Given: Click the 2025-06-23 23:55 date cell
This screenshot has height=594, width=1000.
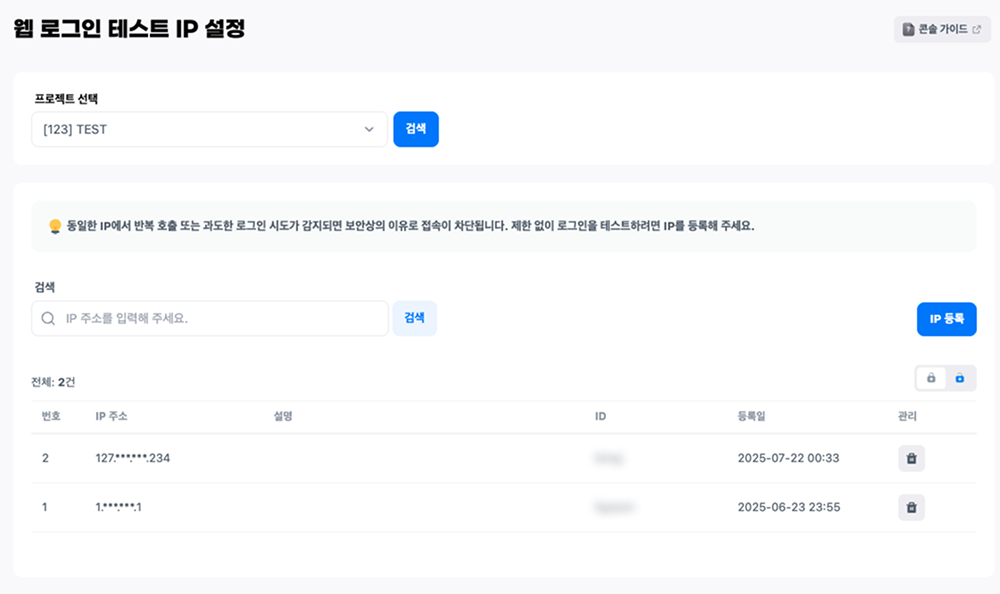Looking at the screenshot, I should tap(788, 508).
